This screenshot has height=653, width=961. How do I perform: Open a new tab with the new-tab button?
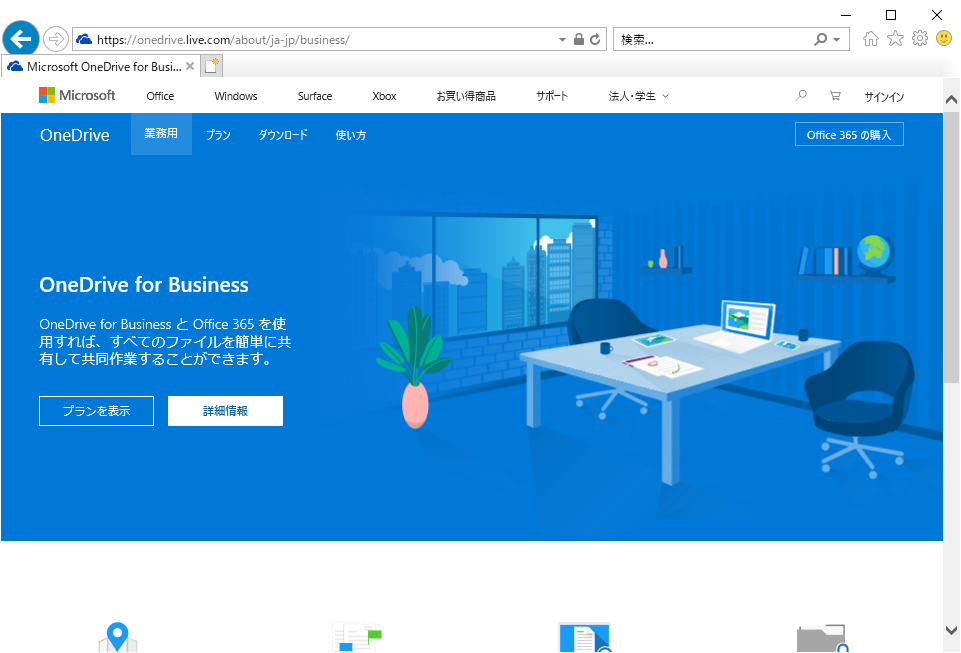click(x=211, y=66)
